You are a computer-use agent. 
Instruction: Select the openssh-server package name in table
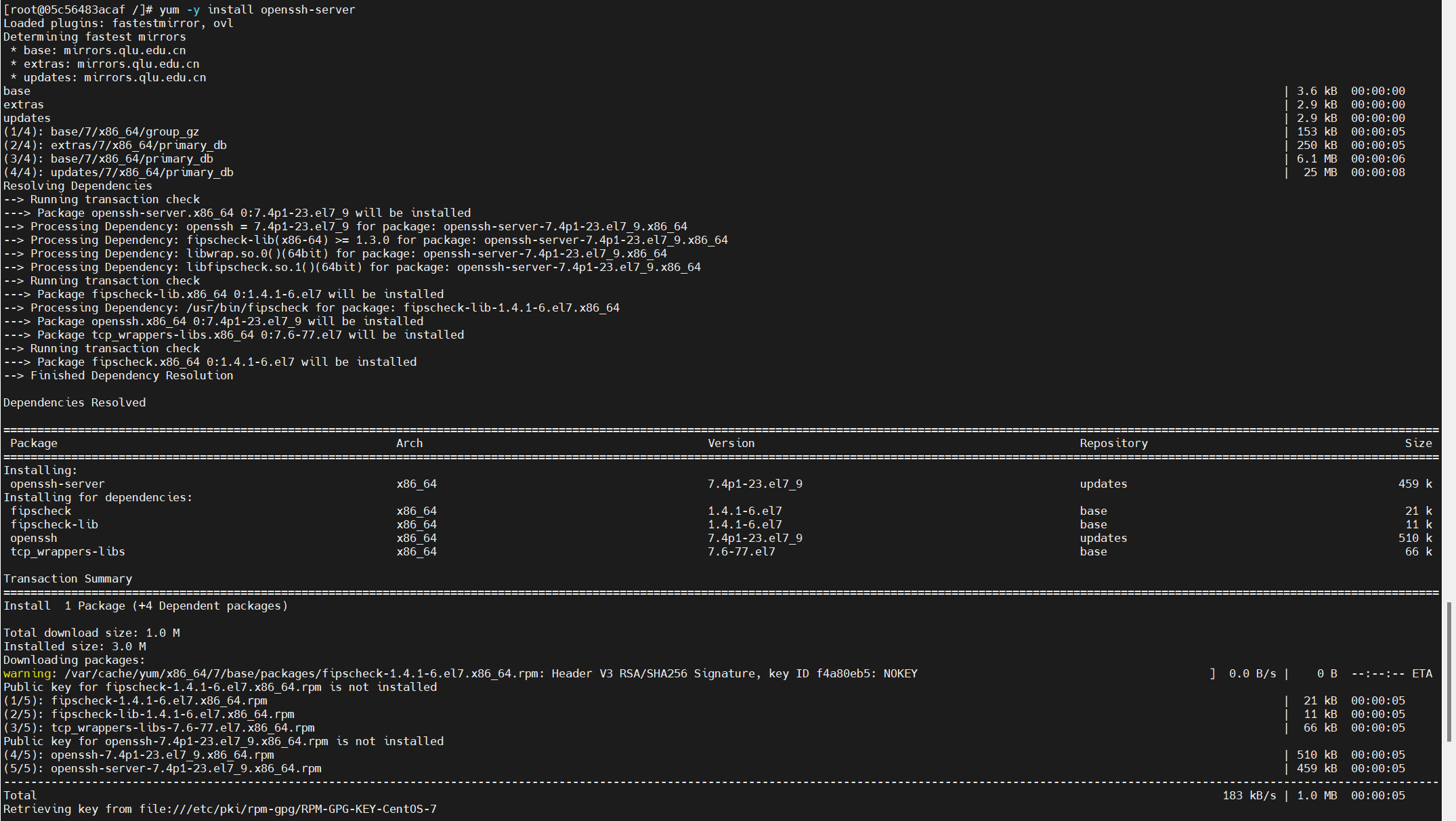coord(57,484)
